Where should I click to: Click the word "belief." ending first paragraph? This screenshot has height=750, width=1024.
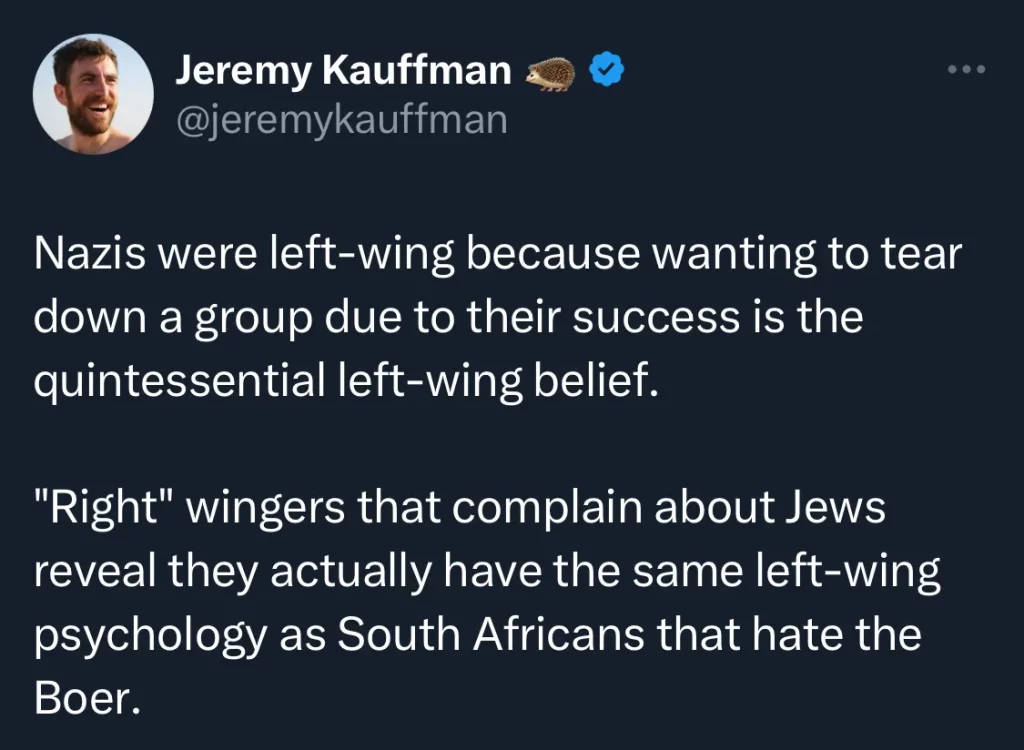pos(596,380)
